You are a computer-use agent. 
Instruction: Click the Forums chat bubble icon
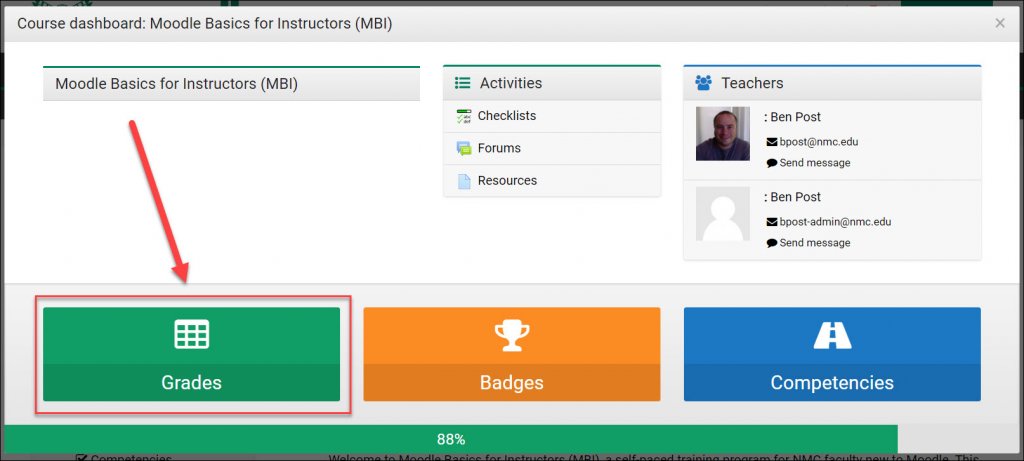tap(464, 149)
